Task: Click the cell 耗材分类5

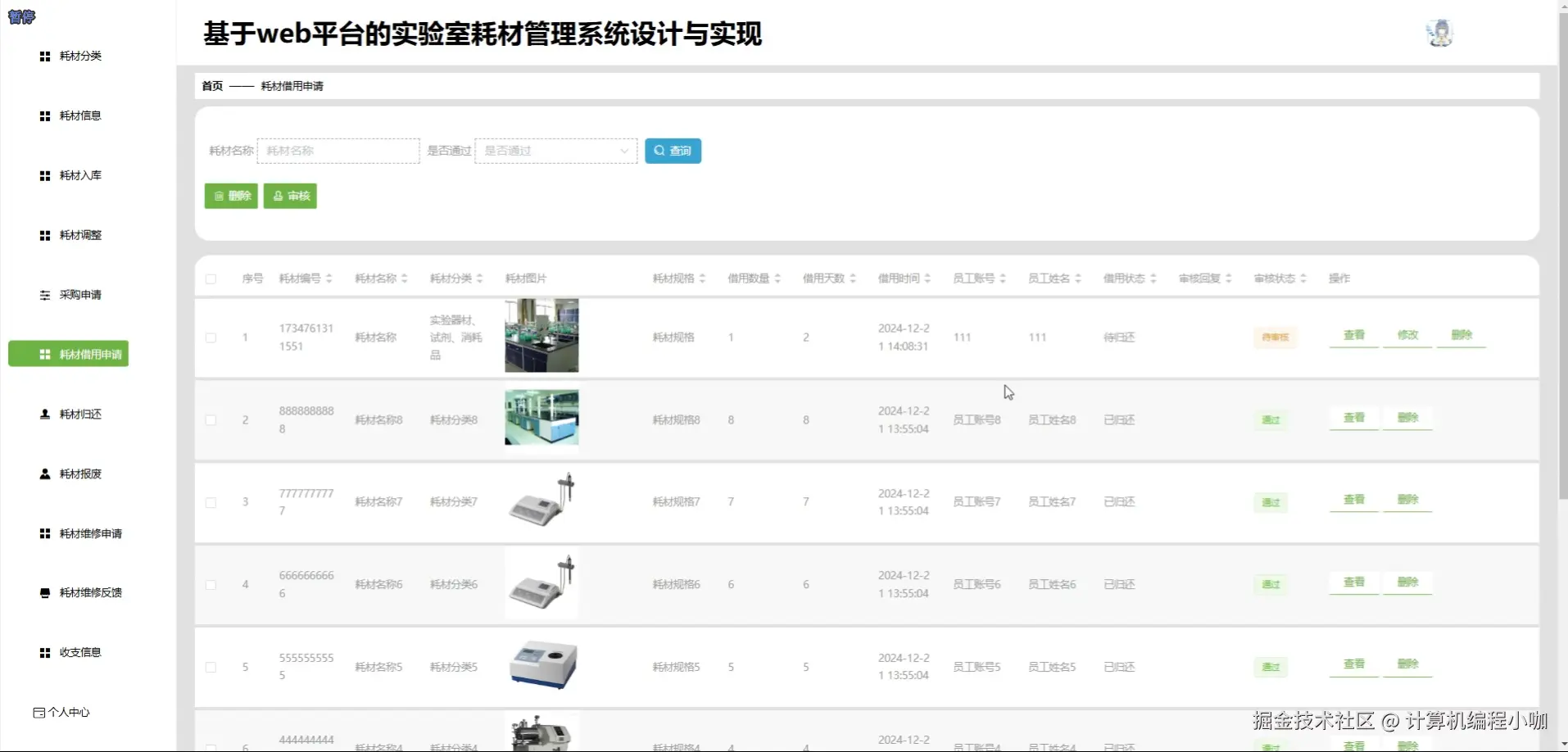Action: (454, 668)
